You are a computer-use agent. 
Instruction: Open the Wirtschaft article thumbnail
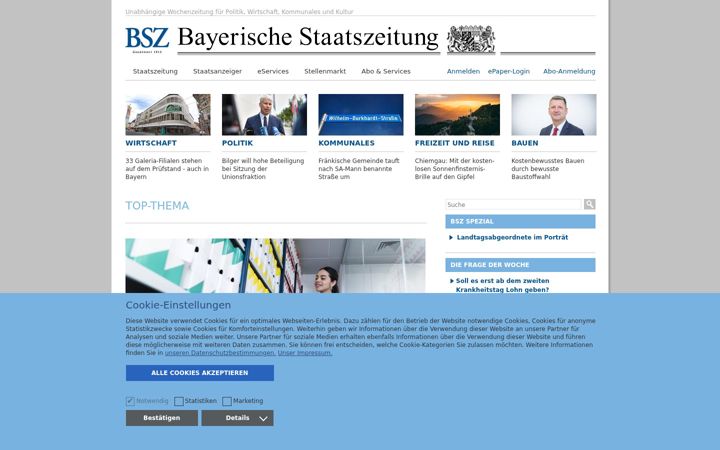pos(168,115)
